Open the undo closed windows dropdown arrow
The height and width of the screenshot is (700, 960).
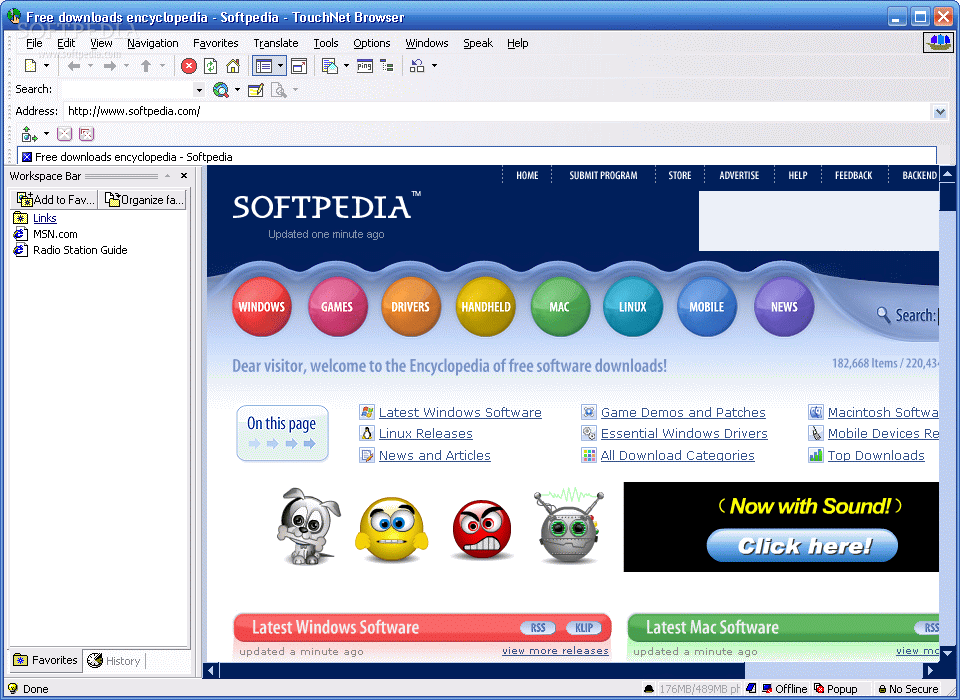click(434, 66)
